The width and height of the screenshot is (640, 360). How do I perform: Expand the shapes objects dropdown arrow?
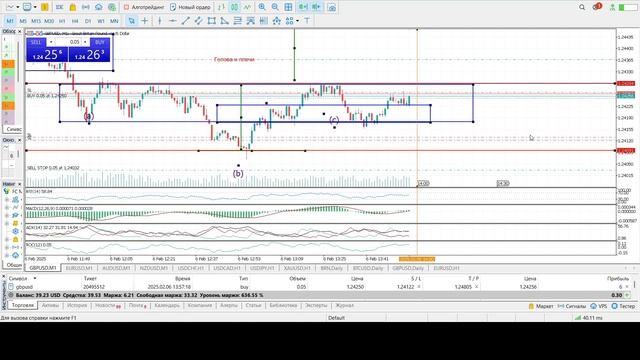point(298,21)
